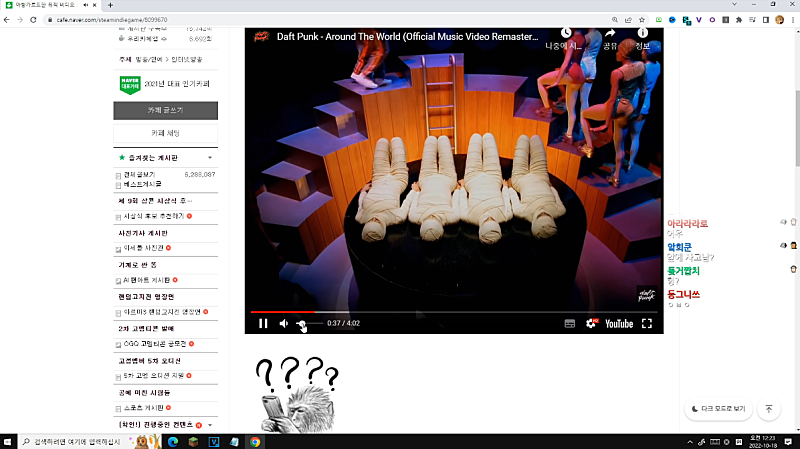Click the 암회군 chat username
Screen dimensions: 800x449
(x=680, y=247)
